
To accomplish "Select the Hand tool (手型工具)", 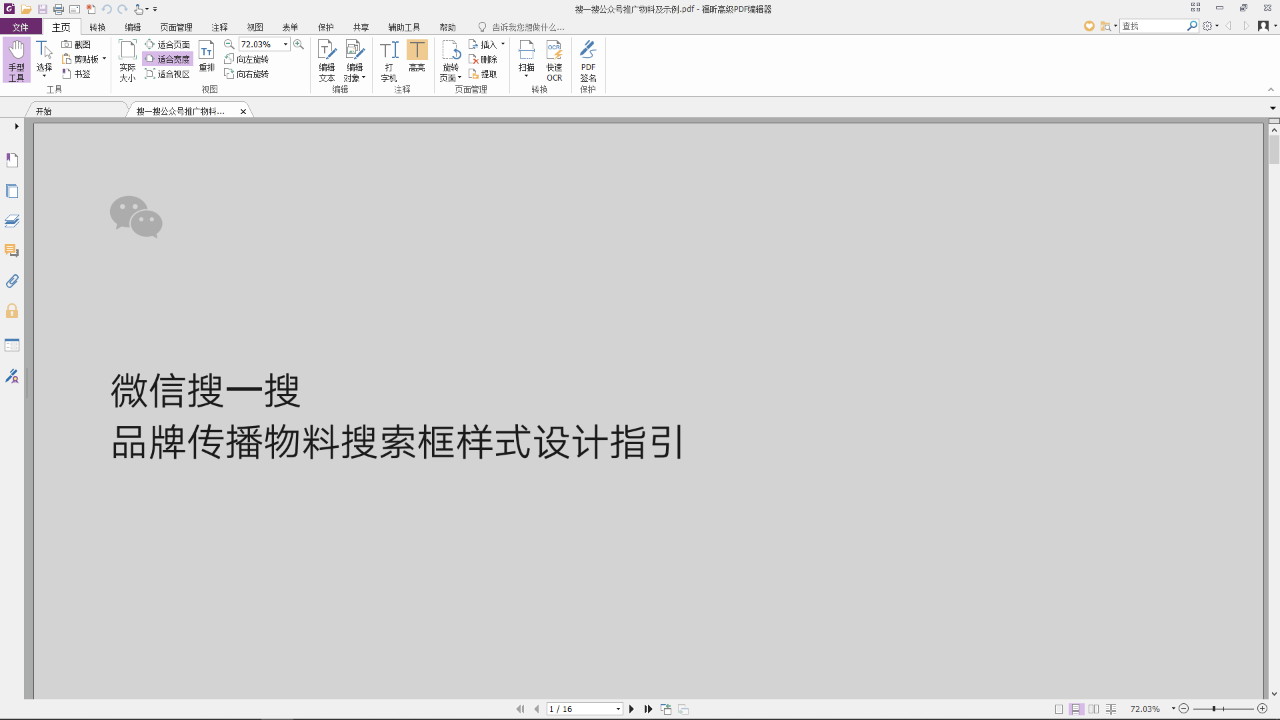I will (x=16, y=61).
